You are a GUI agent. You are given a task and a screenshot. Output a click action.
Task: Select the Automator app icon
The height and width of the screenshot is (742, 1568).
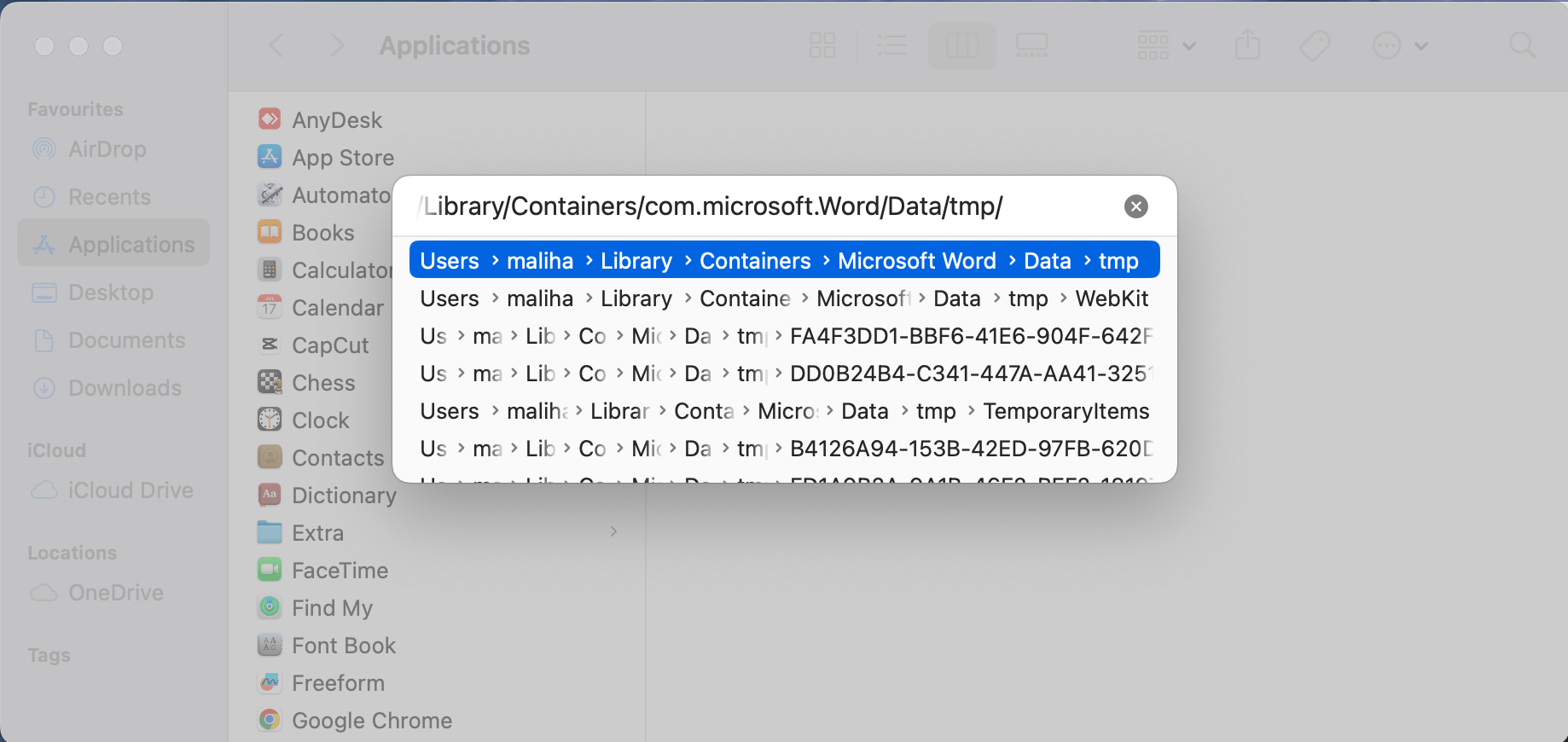[x=270, y=194]
